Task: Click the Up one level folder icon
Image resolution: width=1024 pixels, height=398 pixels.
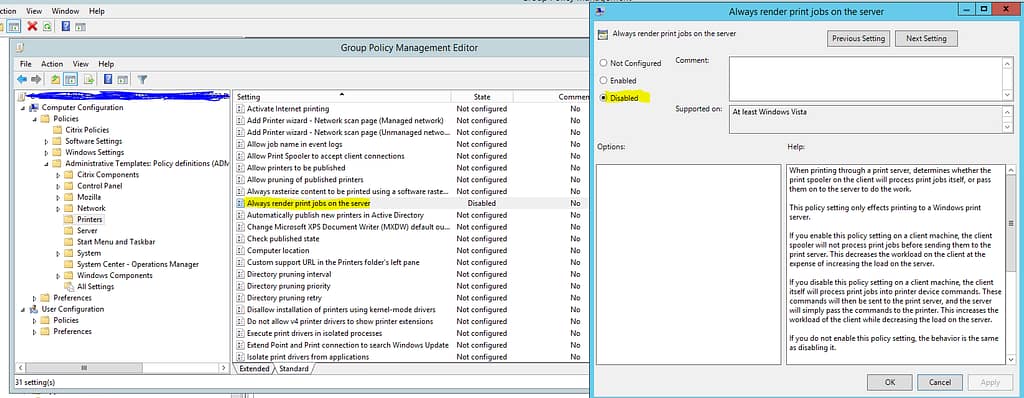Action: coord(56,79)
